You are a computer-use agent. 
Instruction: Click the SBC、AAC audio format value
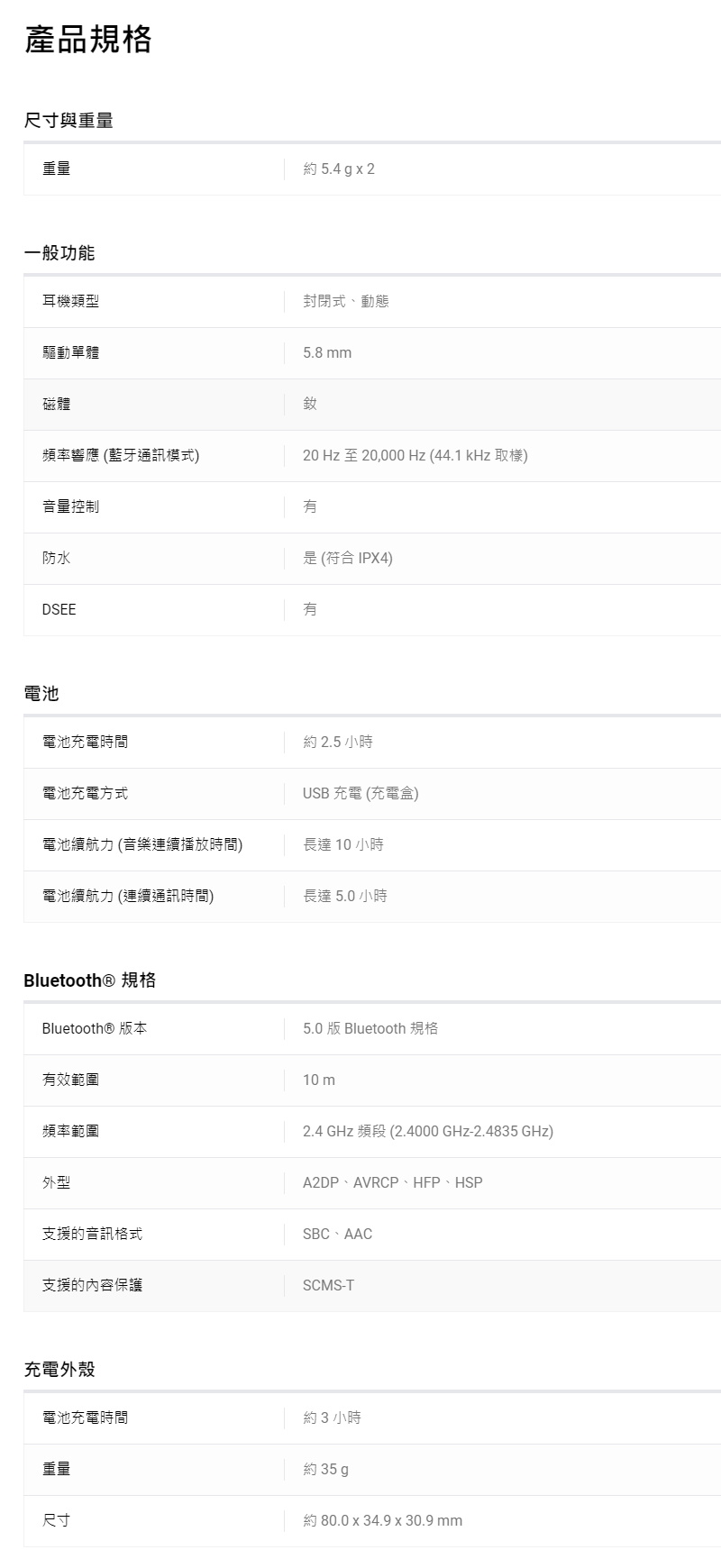[x=337, y=1234]
